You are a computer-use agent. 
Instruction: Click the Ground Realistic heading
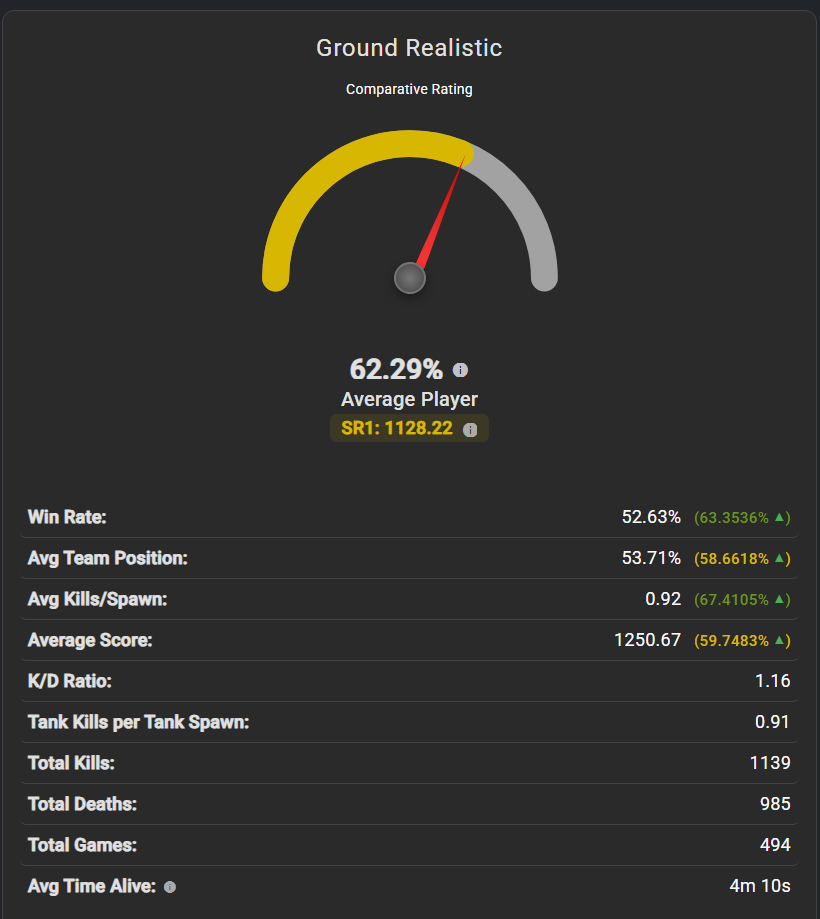point(409,47)
